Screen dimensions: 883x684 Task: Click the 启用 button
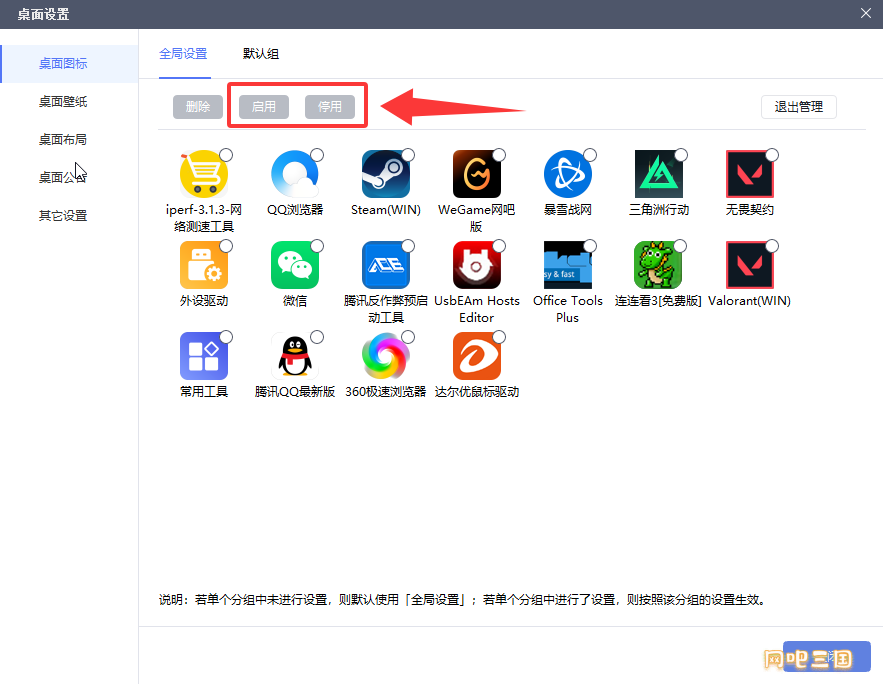click(264, 107)
